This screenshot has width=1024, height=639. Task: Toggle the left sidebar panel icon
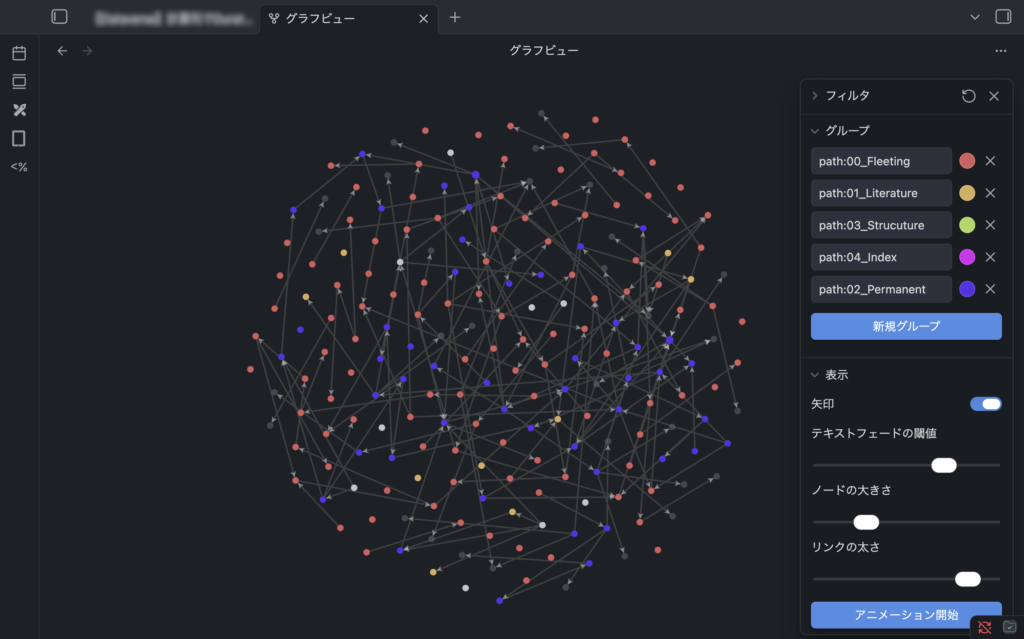point(60,17)
